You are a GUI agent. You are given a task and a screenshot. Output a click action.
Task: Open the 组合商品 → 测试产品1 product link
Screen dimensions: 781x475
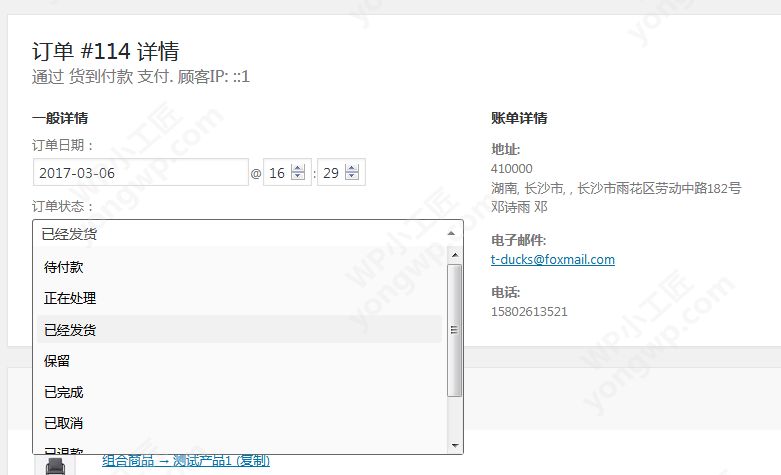pyautogui.click(x=185, y=461)
